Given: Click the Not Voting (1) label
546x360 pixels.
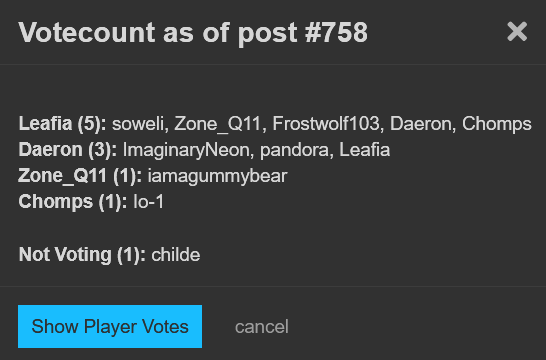Looking at the screenshot, I should [82, 255].
